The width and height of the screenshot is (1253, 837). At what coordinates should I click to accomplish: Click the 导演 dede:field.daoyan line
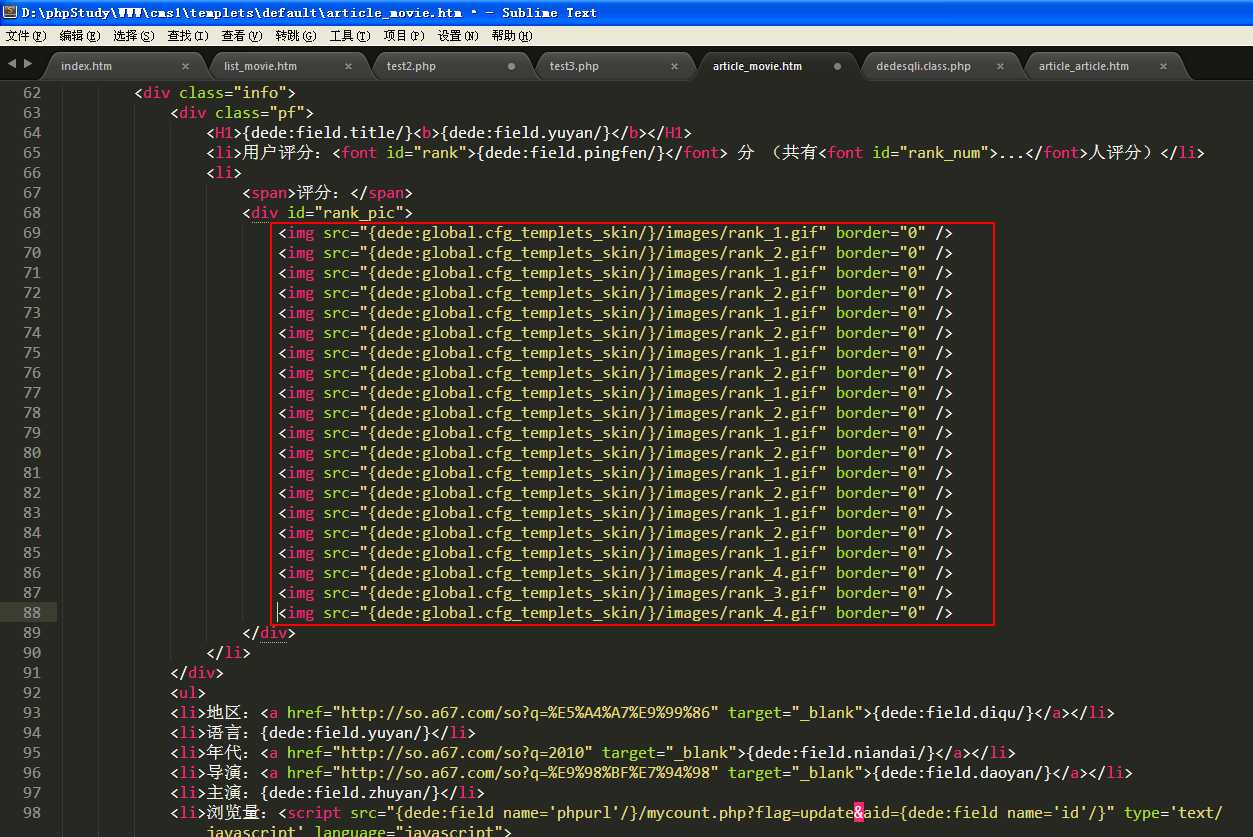click(651, 773)
